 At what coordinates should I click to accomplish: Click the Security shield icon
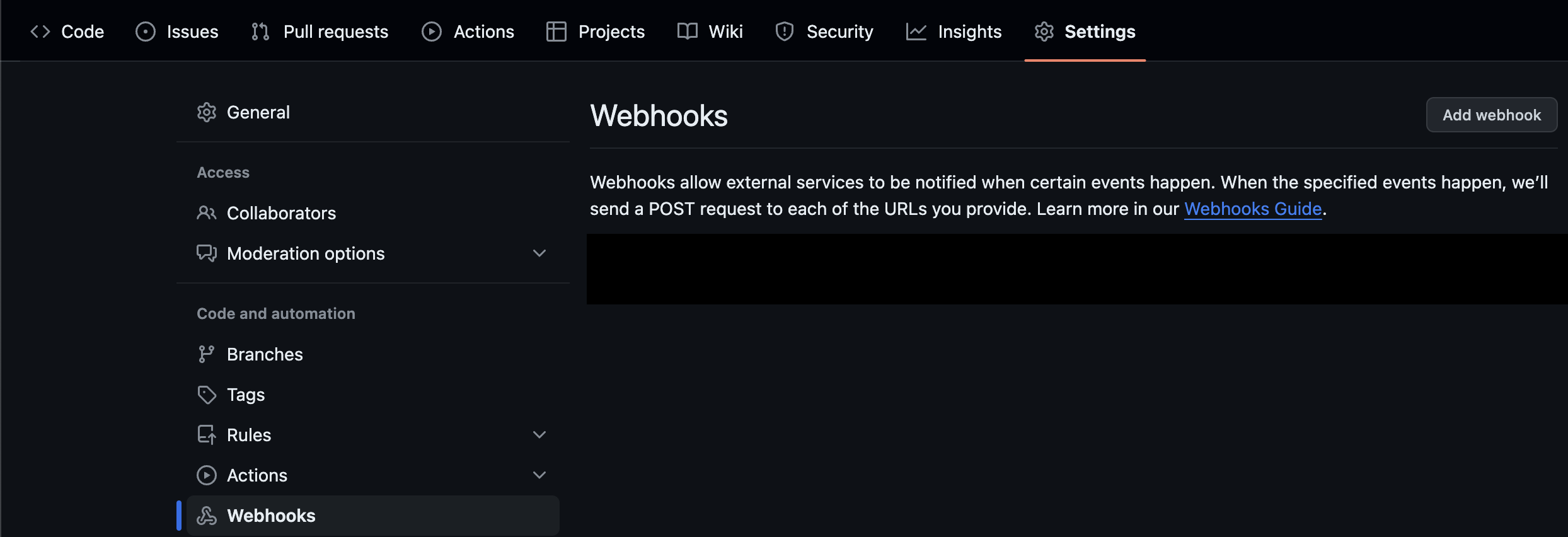785,32
